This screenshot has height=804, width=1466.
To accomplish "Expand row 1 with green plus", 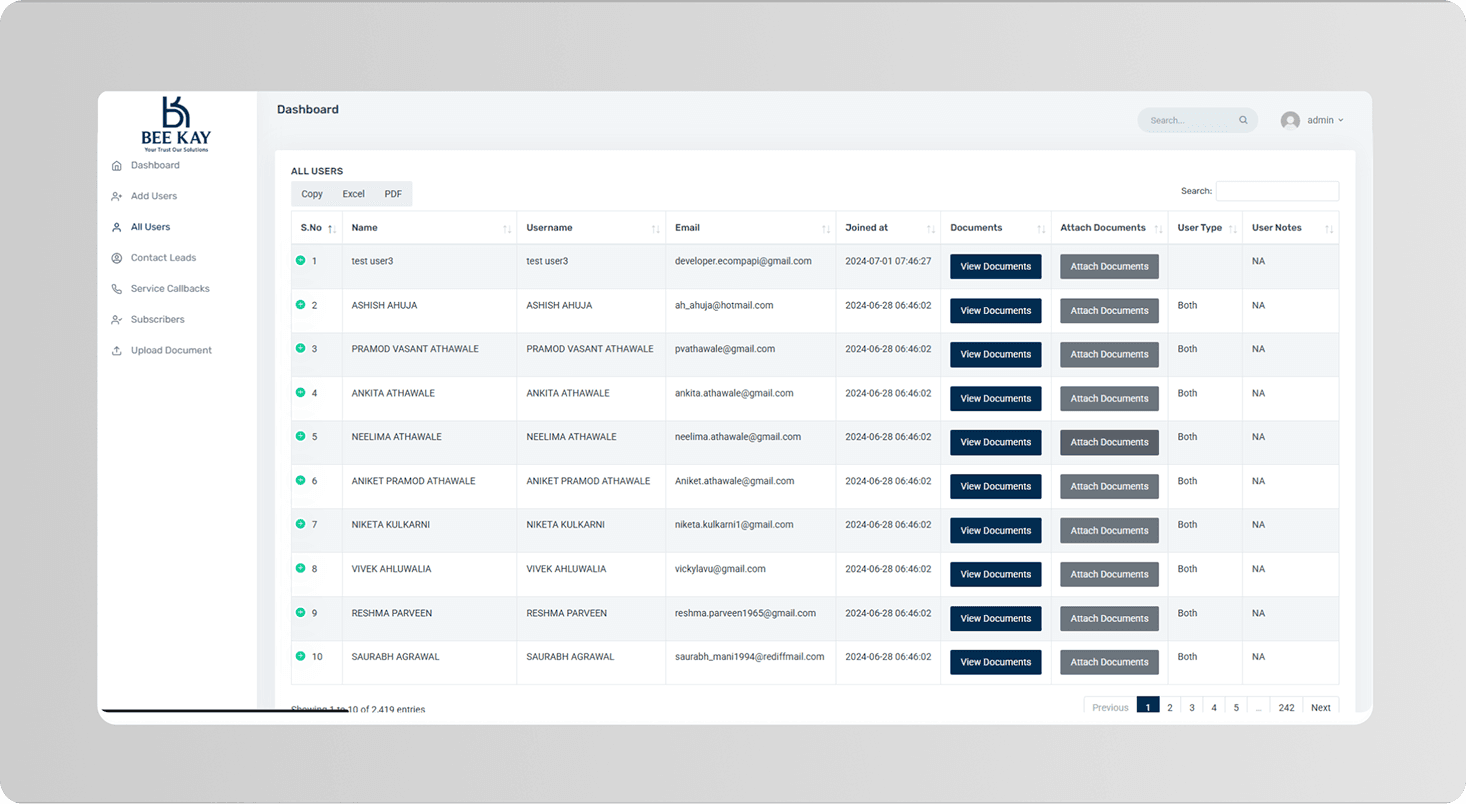I will [x=300, y=260].
